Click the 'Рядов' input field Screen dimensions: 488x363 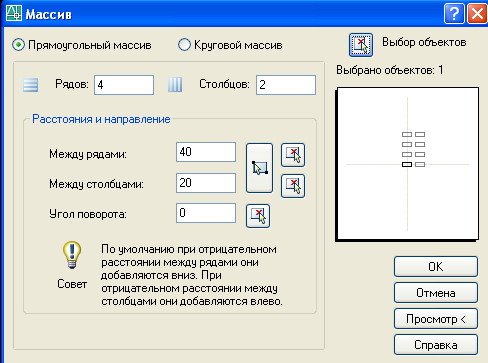124,85
